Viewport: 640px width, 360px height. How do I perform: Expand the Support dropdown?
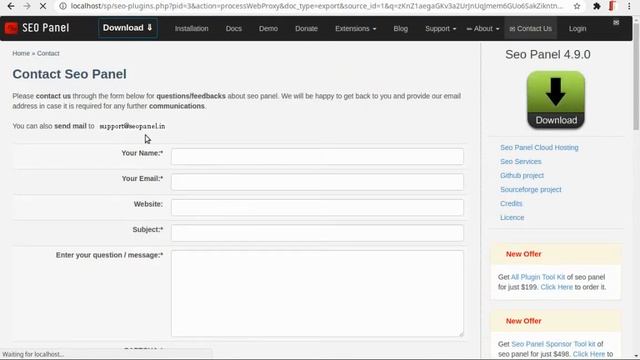tap(440, 29)
